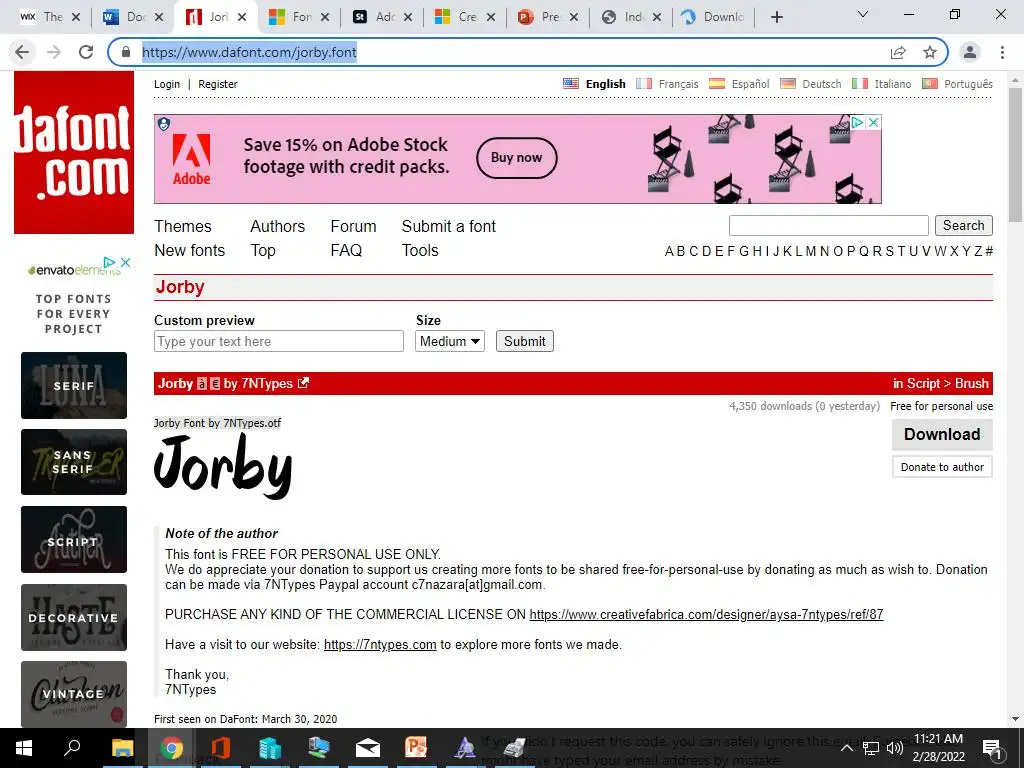Open the https://7ntypes.com link
This screenshot has height=768, width=1024.
tap(380, 645)
